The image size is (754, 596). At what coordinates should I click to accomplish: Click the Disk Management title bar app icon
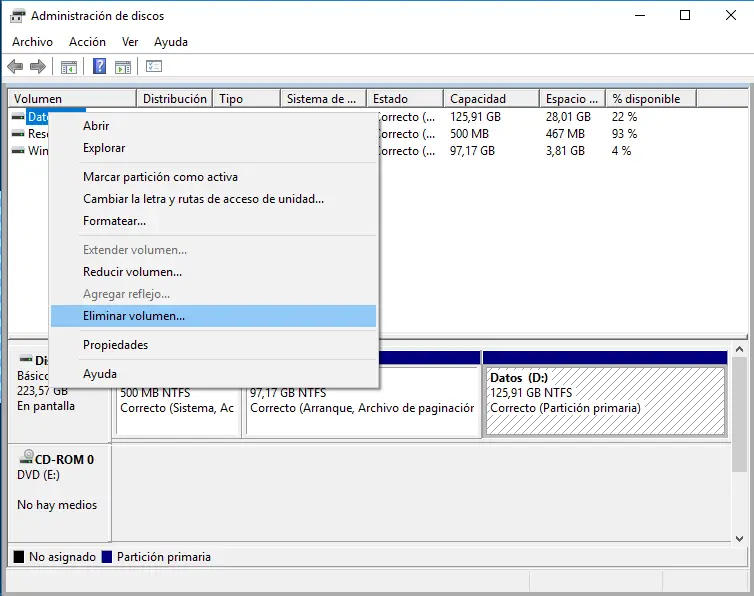18,16
